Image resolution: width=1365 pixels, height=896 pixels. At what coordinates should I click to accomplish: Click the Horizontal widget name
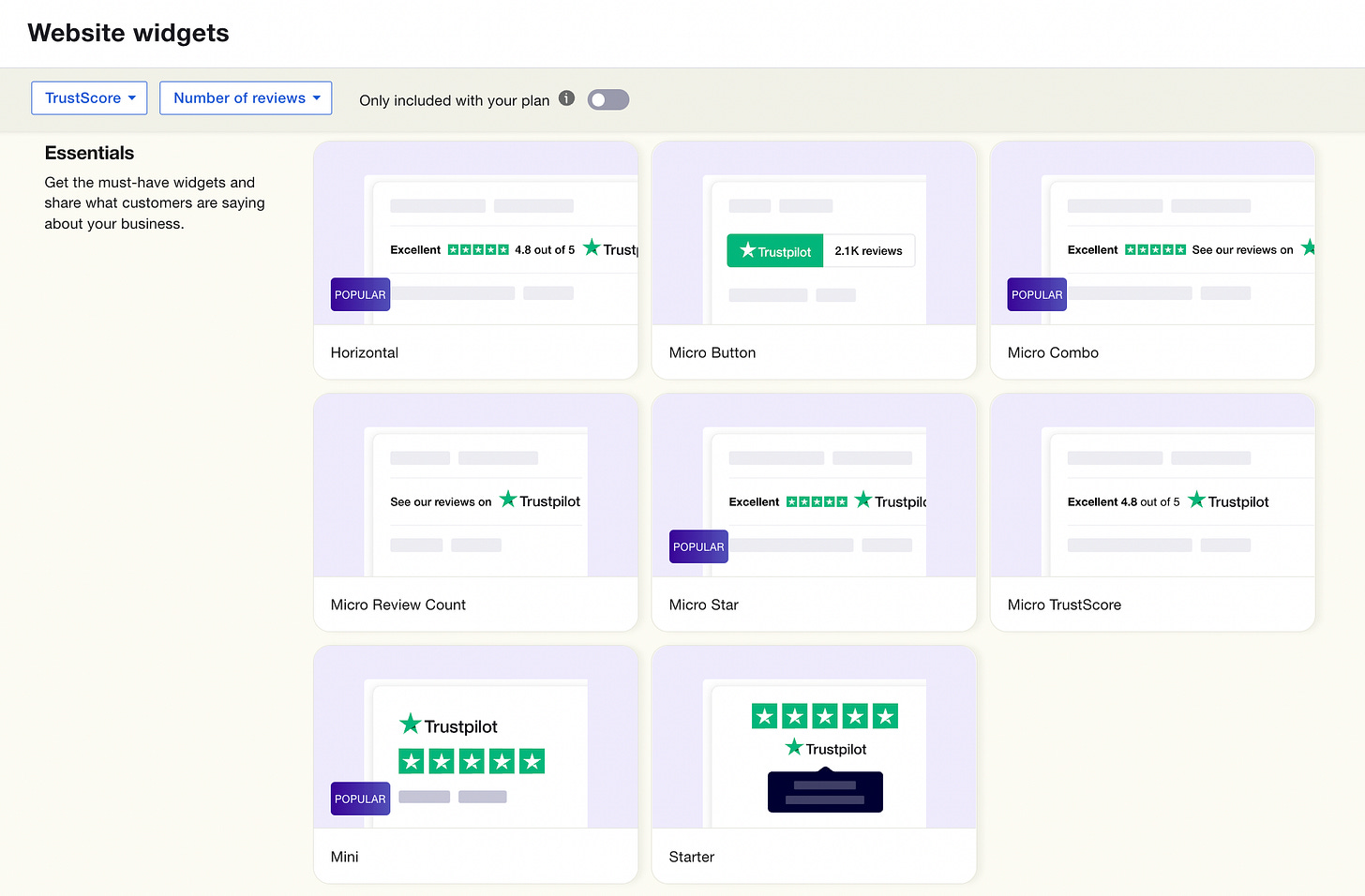pos(365,352)
